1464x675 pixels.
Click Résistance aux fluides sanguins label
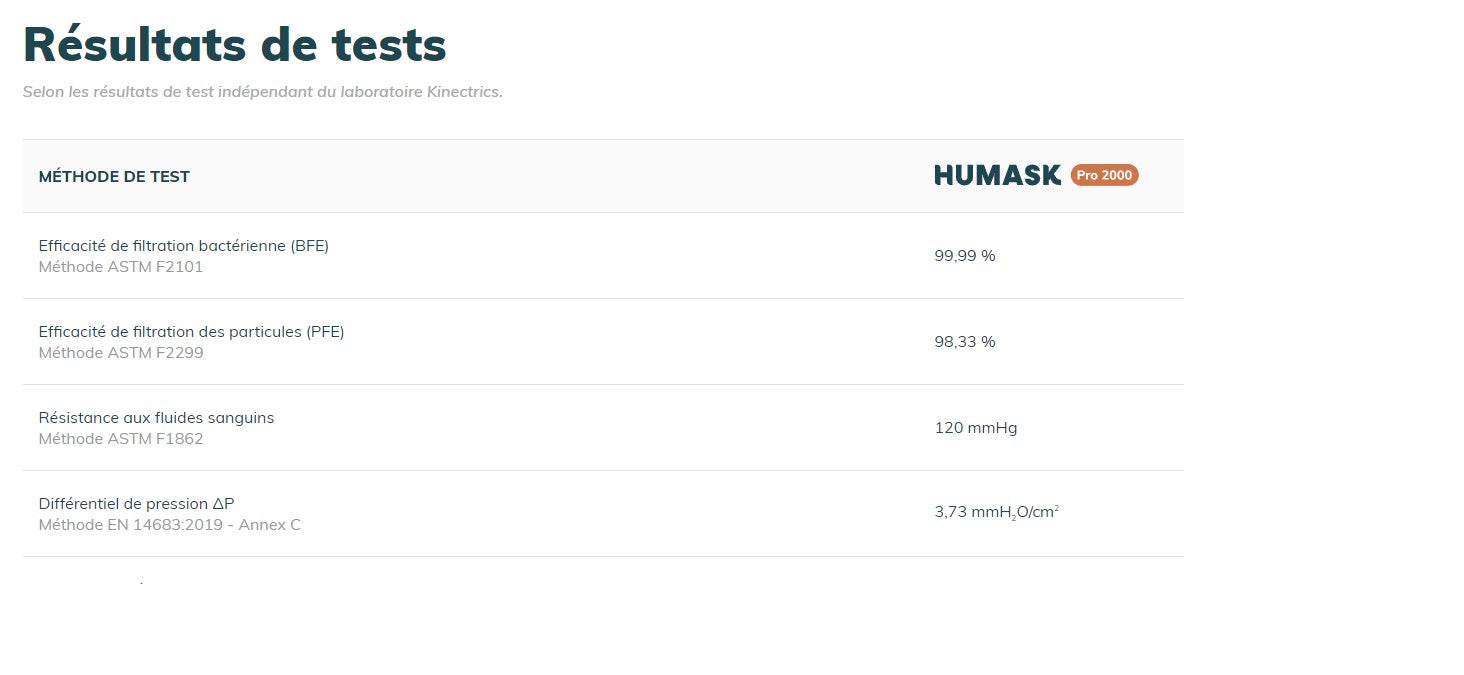pyautogui.click(x=156, y=418)
